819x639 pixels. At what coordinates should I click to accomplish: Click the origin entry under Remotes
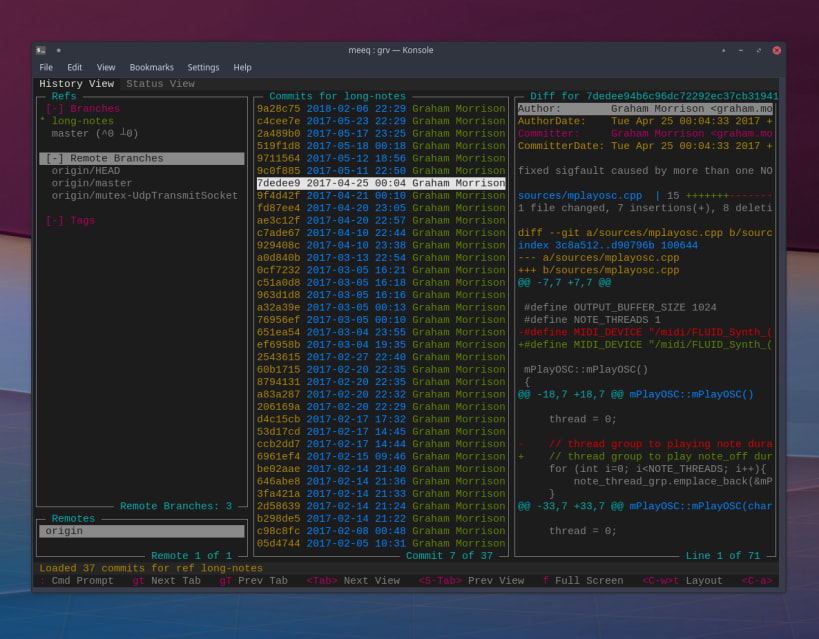point(64,531)
